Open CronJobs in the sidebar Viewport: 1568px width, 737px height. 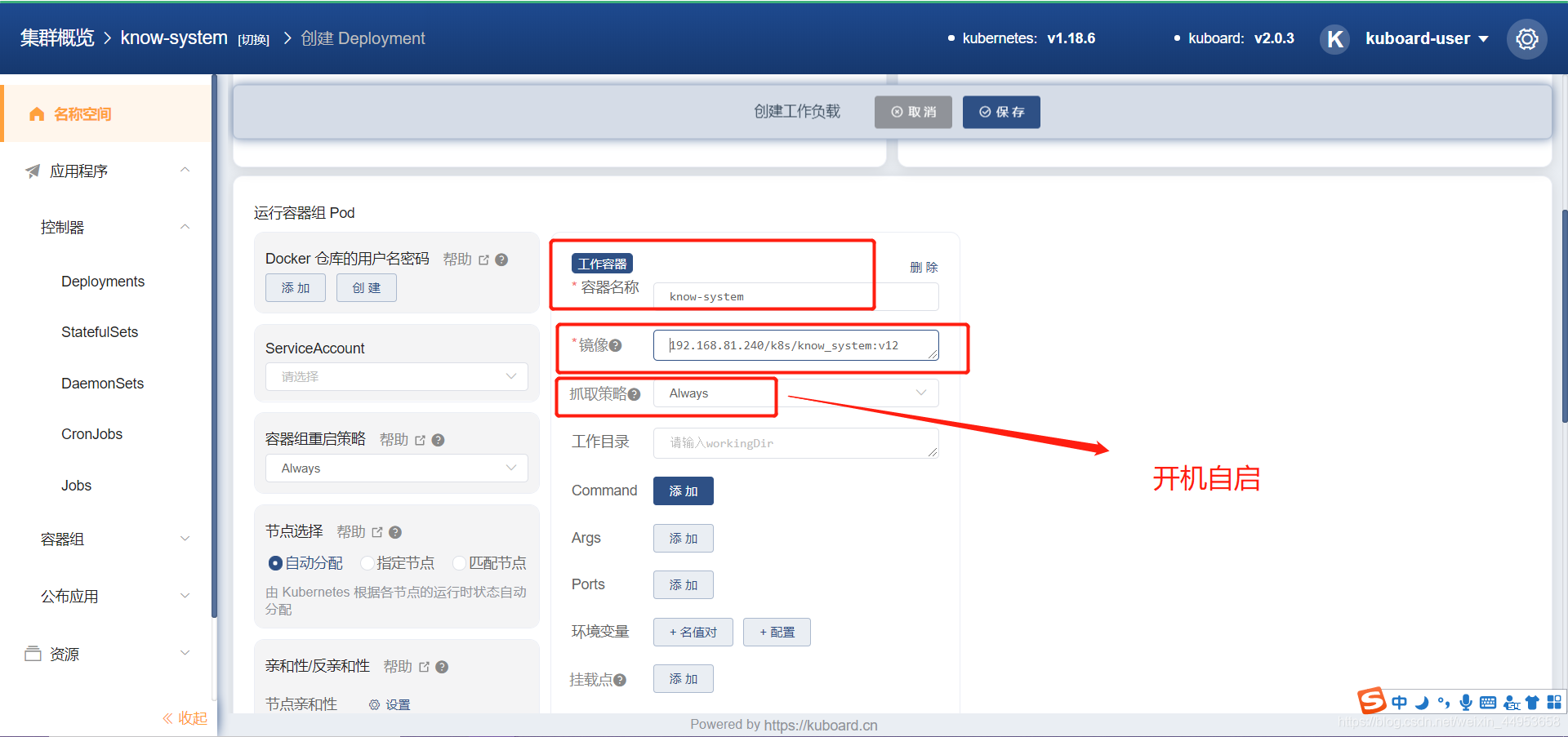(x=91, y=434)
